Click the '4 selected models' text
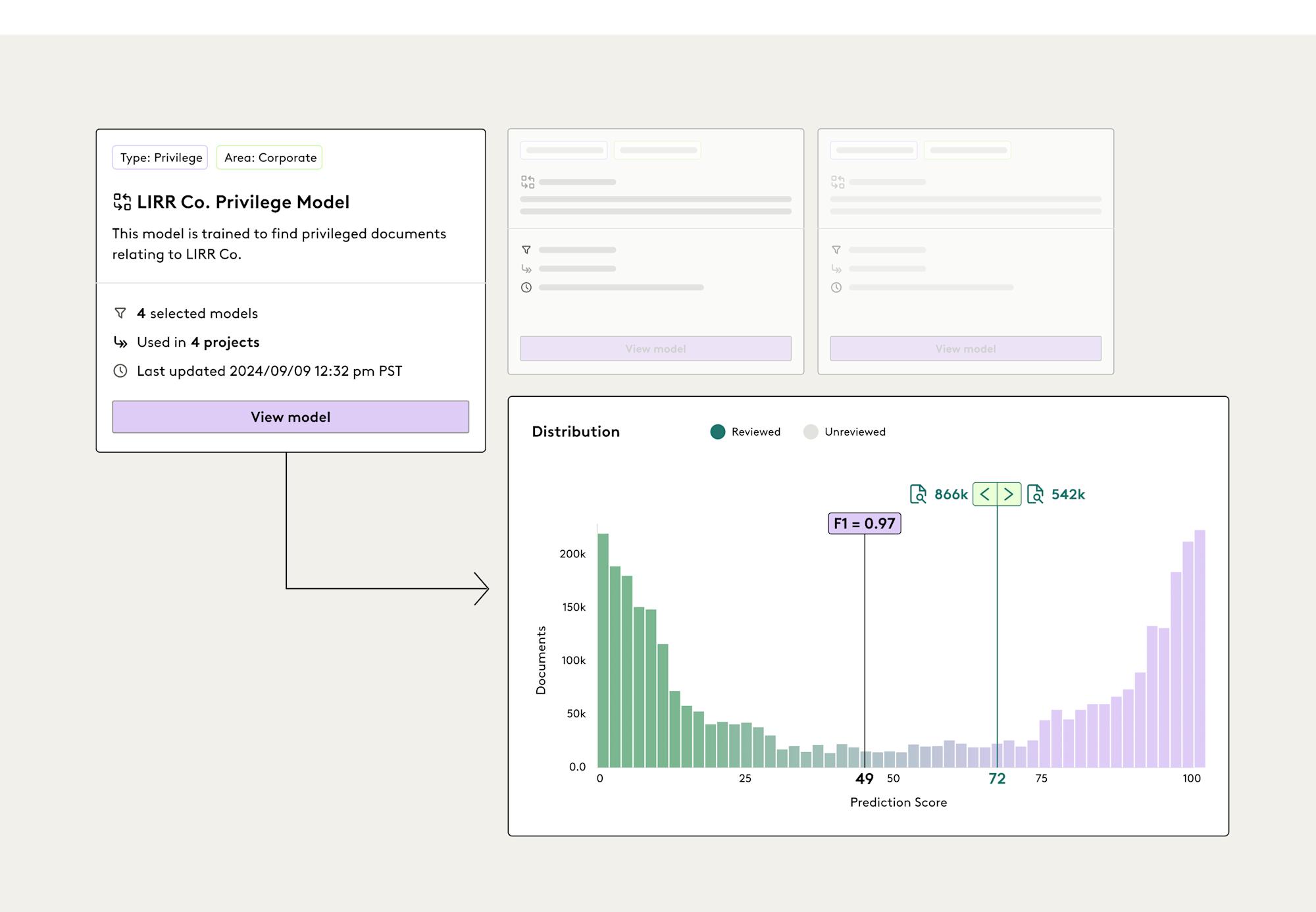The height and width of the screenshot is (912, 1316). tap(197, 313)
